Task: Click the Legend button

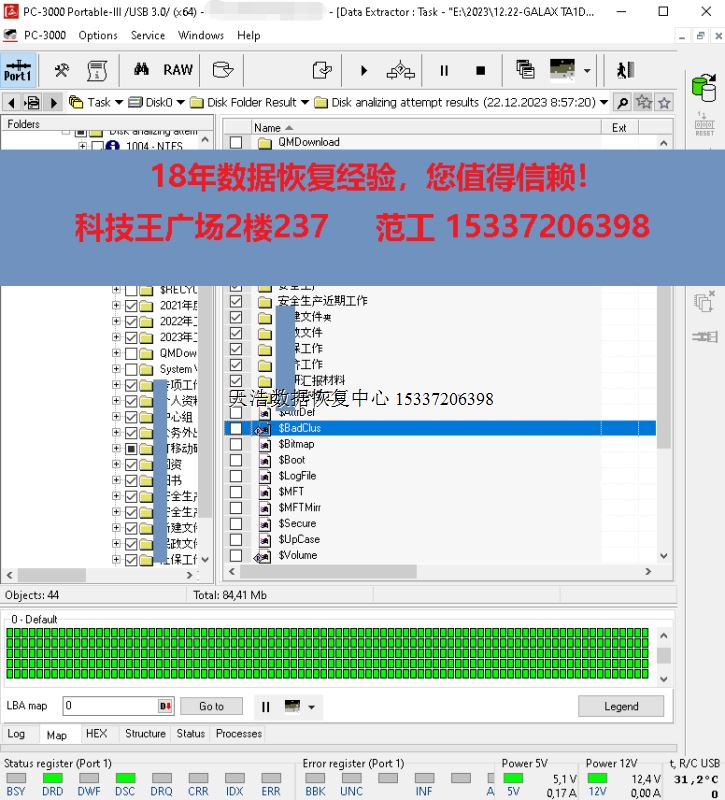Action: pyautogui.click(x=621, y=706)
